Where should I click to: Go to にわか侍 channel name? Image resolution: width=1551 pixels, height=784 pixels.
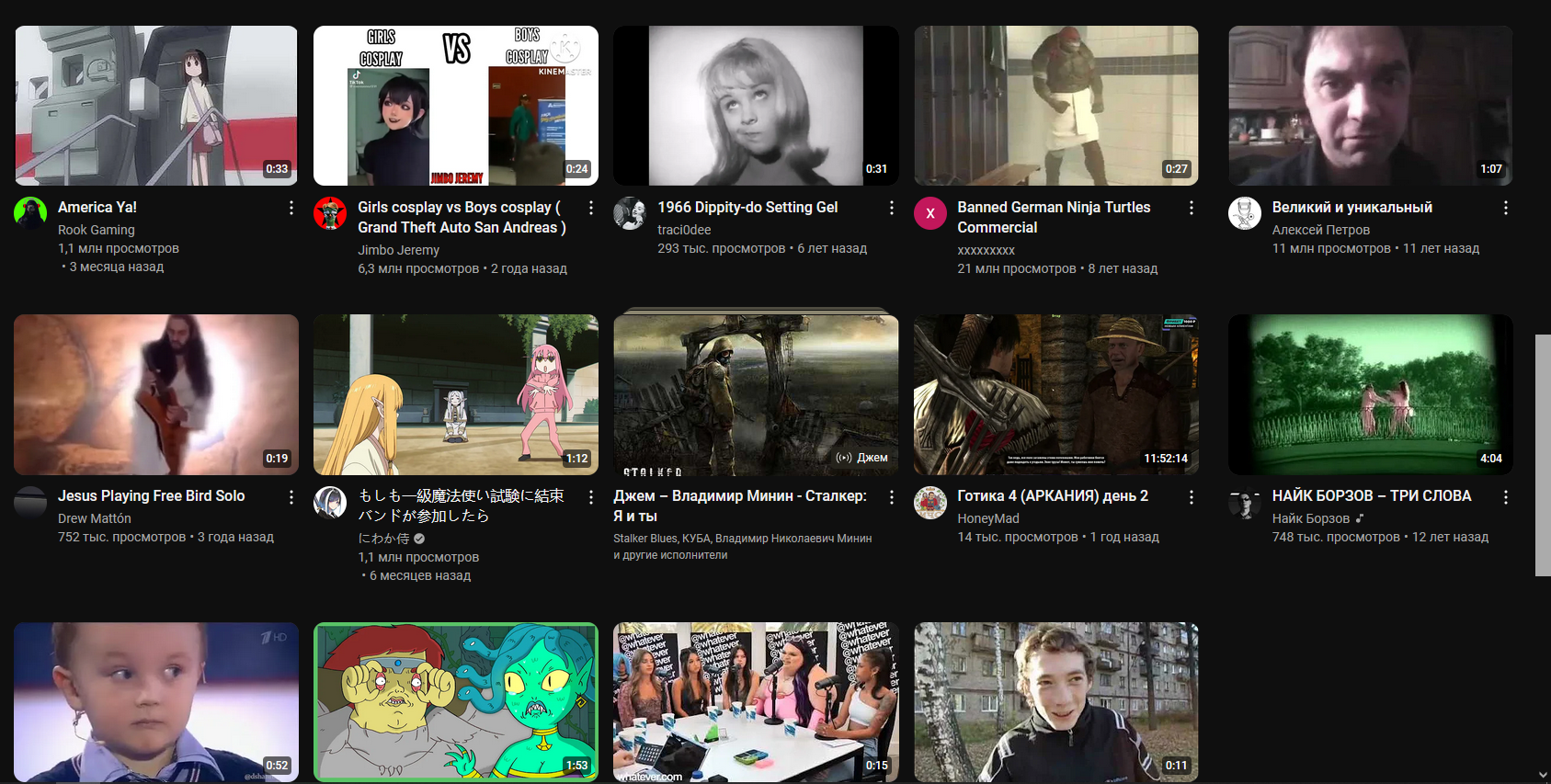(383, 539)
